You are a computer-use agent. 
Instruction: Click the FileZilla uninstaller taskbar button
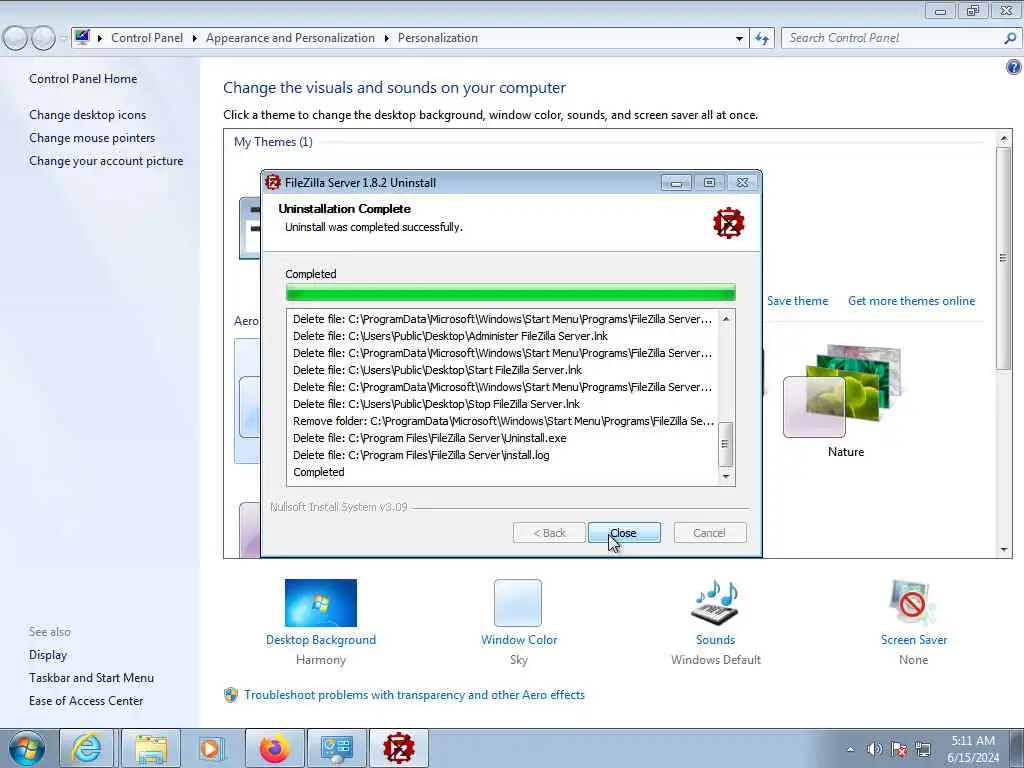(x=399, y=748)
